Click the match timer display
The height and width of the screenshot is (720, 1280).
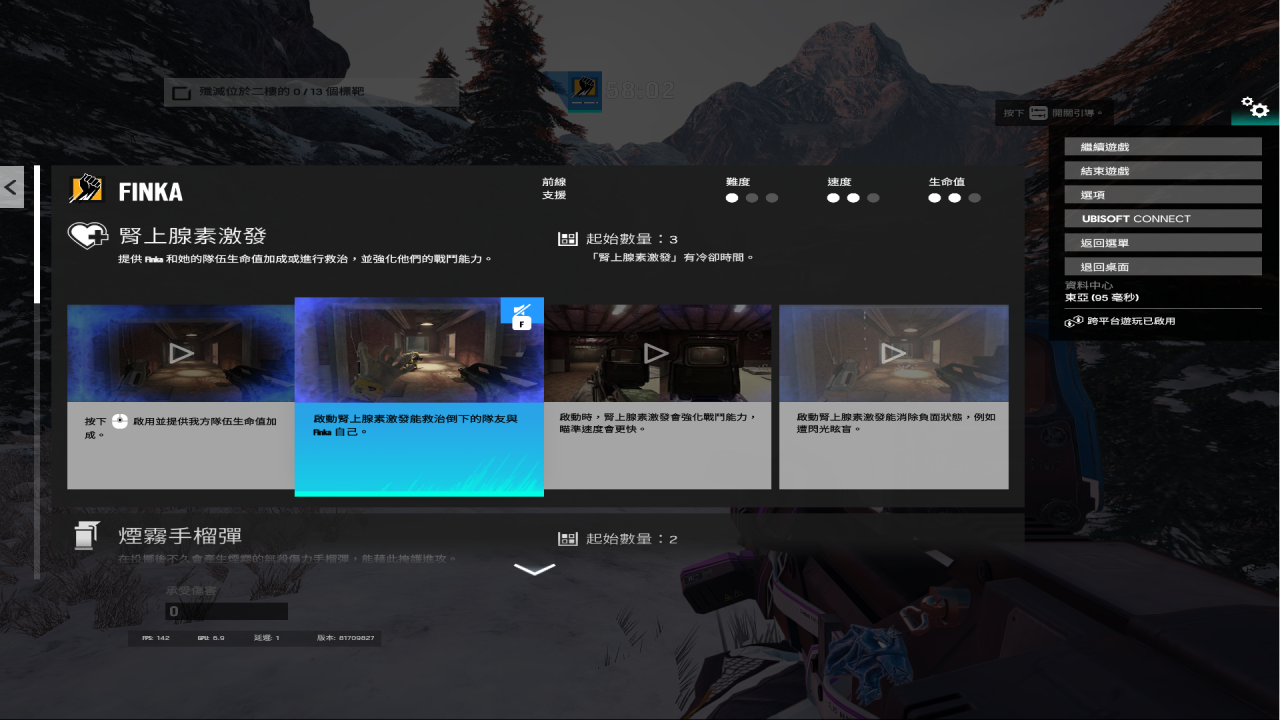point(641,91)
